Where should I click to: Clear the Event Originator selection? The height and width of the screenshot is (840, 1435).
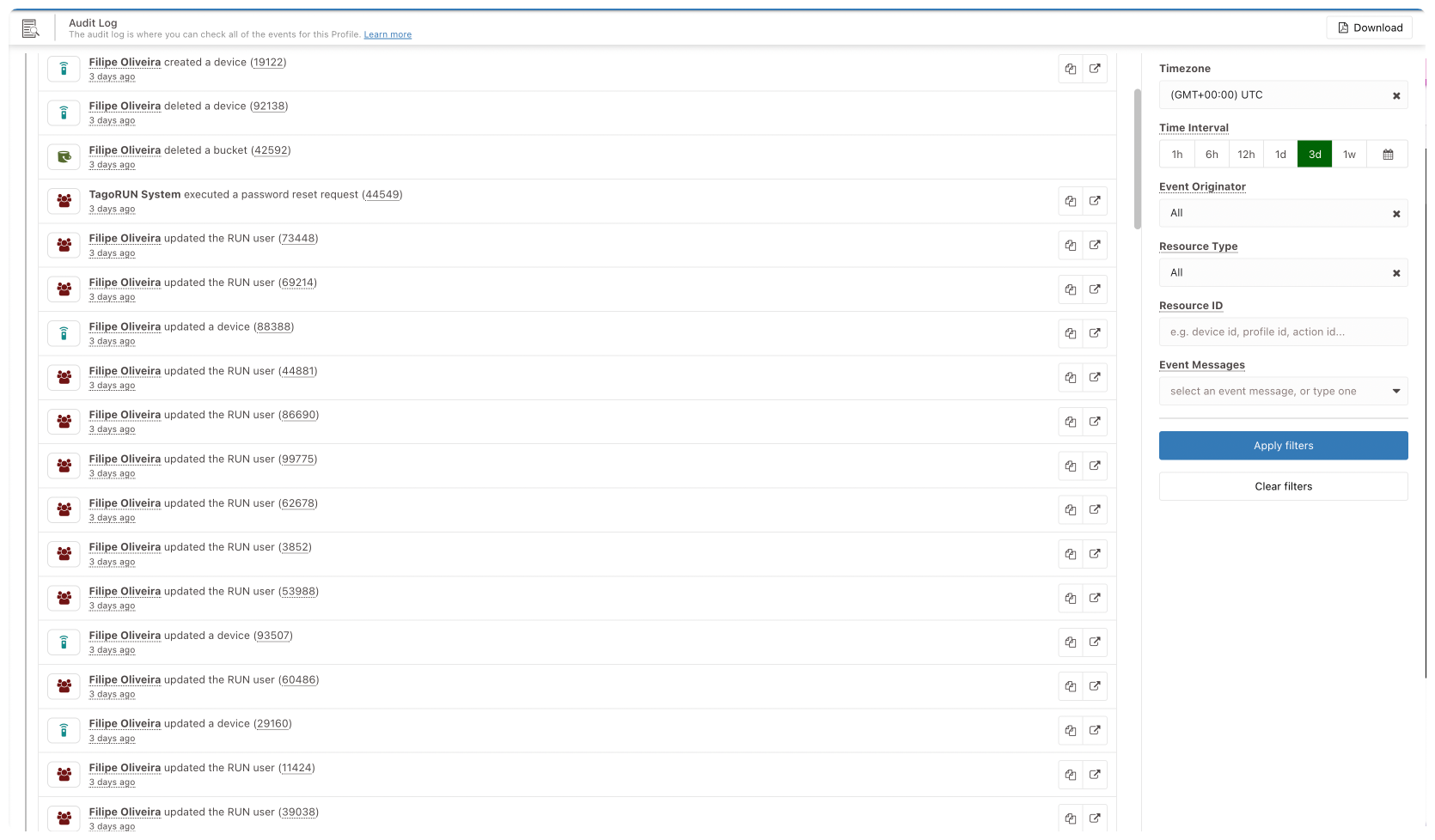pyautogui.click(x=1396, y=214)
